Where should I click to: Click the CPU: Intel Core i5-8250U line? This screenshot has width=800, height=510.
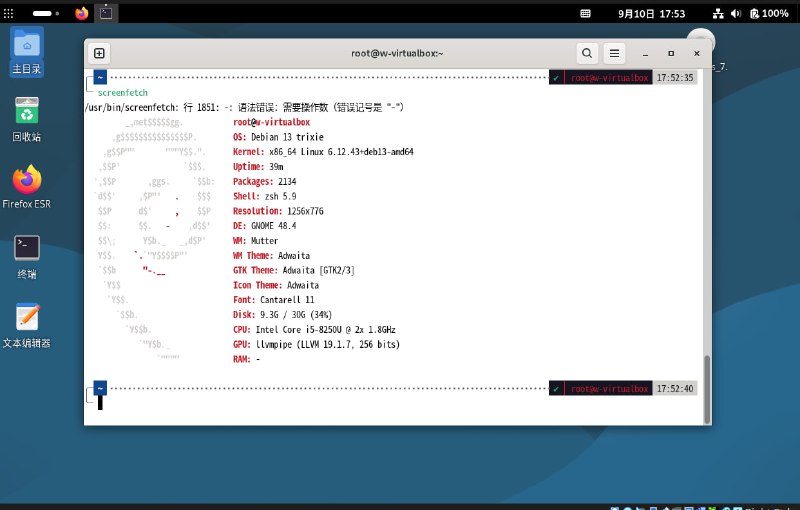point(314,330)
